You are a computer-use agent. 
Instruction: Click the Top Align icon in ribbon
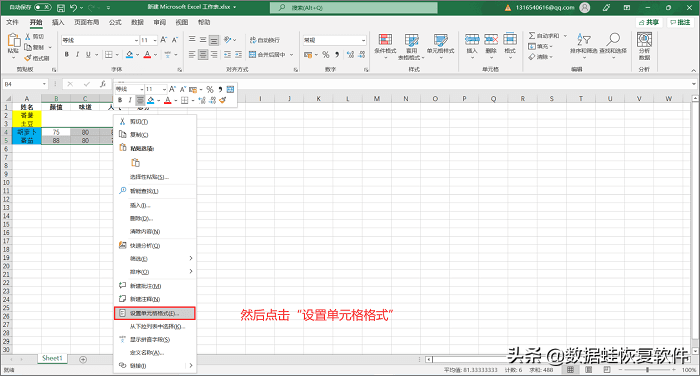[192, 40]
